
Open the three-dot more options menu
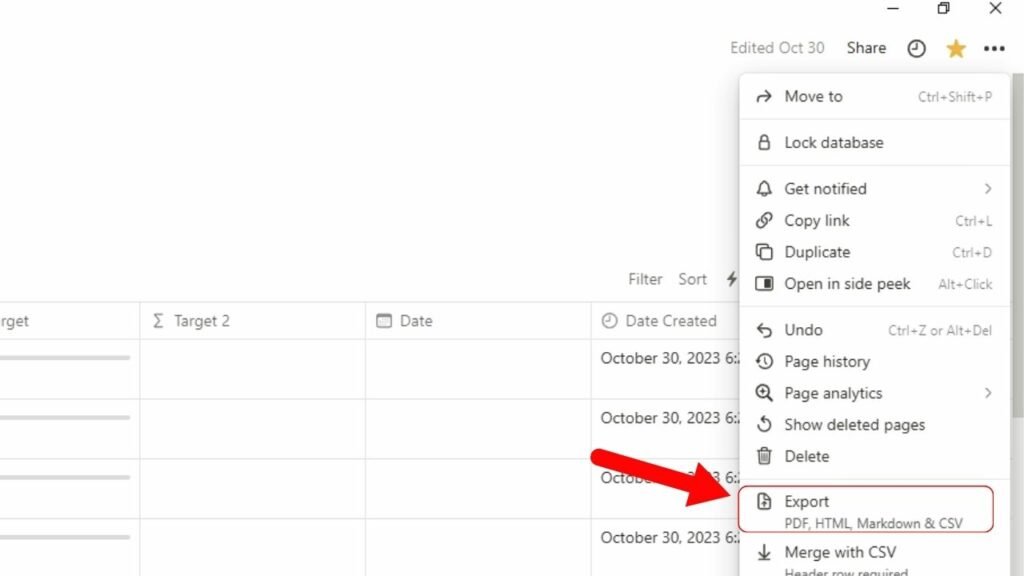[994, 48]
